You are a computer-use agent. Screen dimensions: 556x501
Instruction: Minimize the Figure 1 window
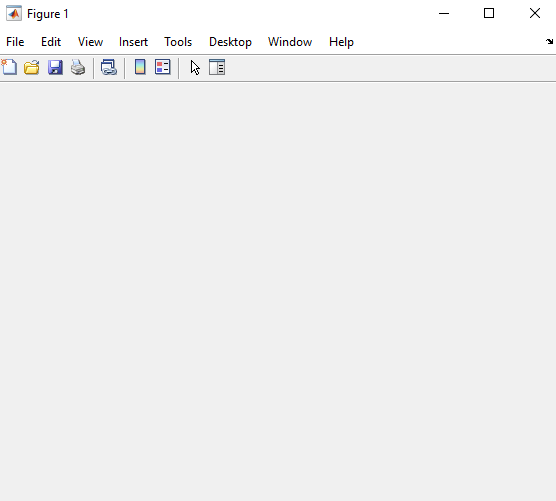(444, 13)
